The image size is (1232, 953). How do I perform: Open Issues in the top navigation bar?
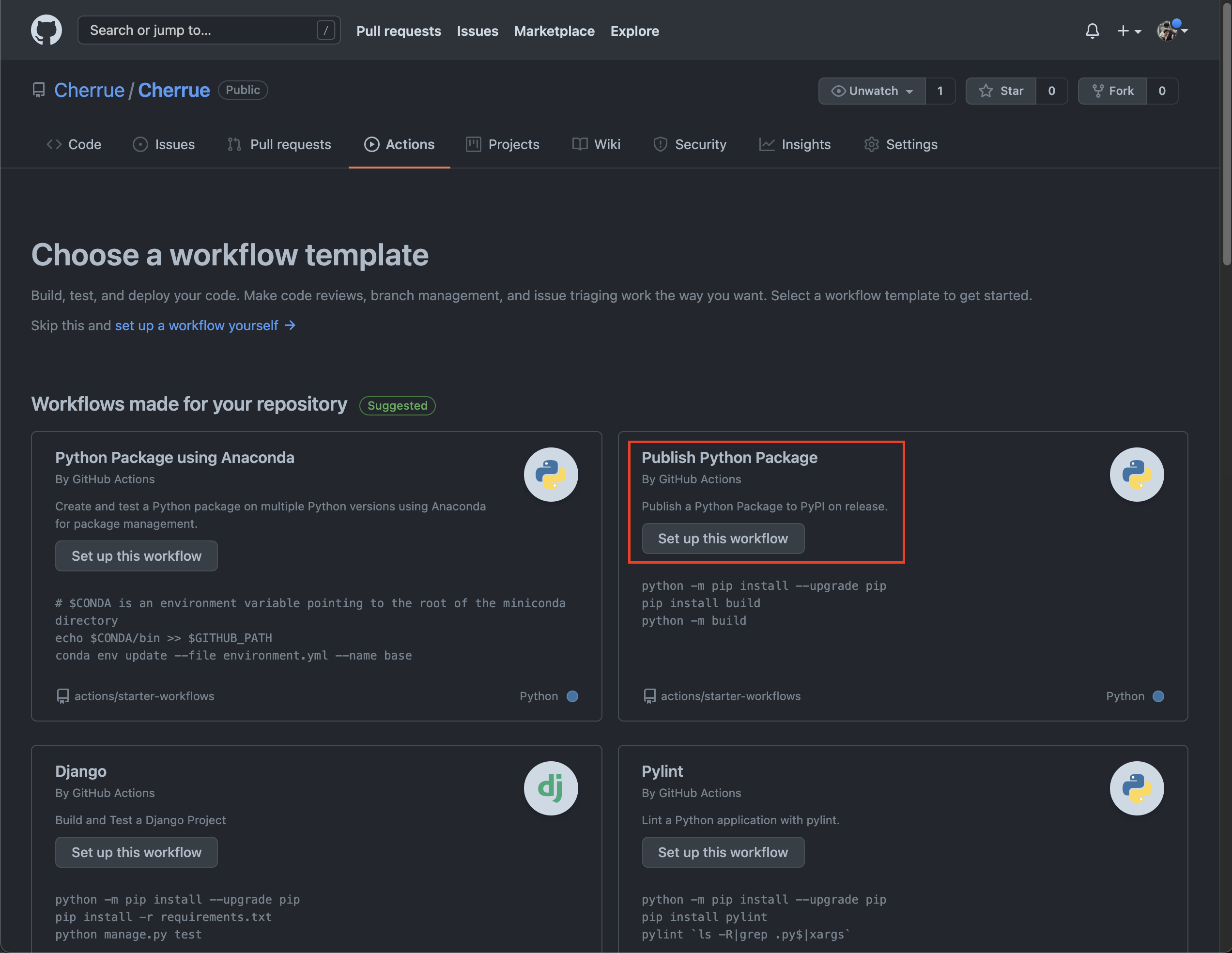click(x=477, y=31)
